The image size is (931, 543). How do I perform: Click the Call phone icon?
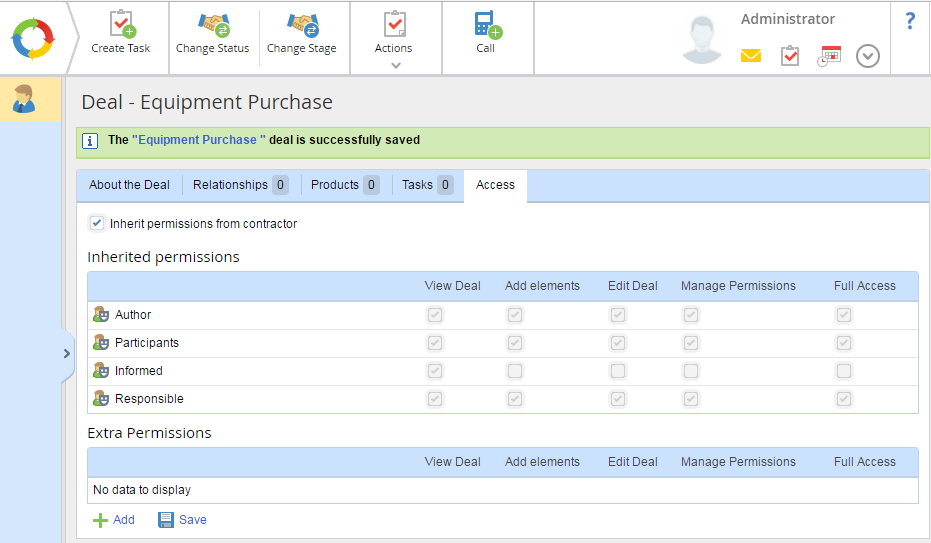[488, 25]
